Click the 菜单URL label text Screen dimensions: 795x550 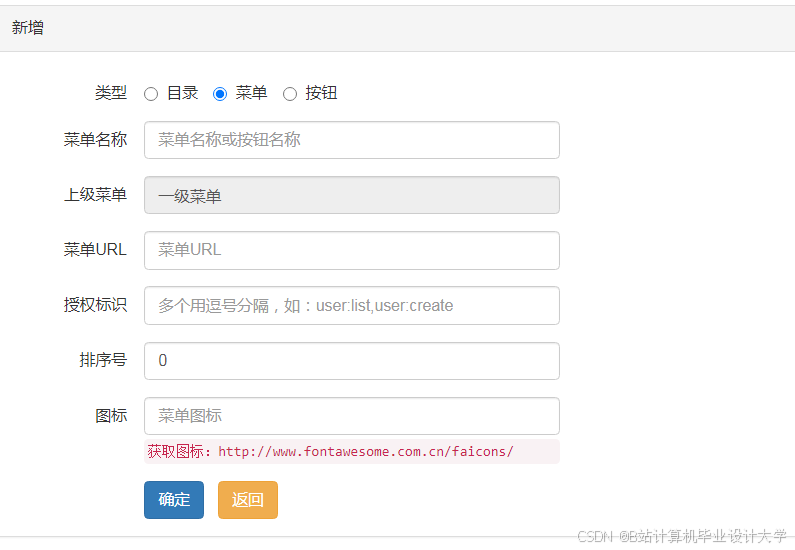pos(95,249)
